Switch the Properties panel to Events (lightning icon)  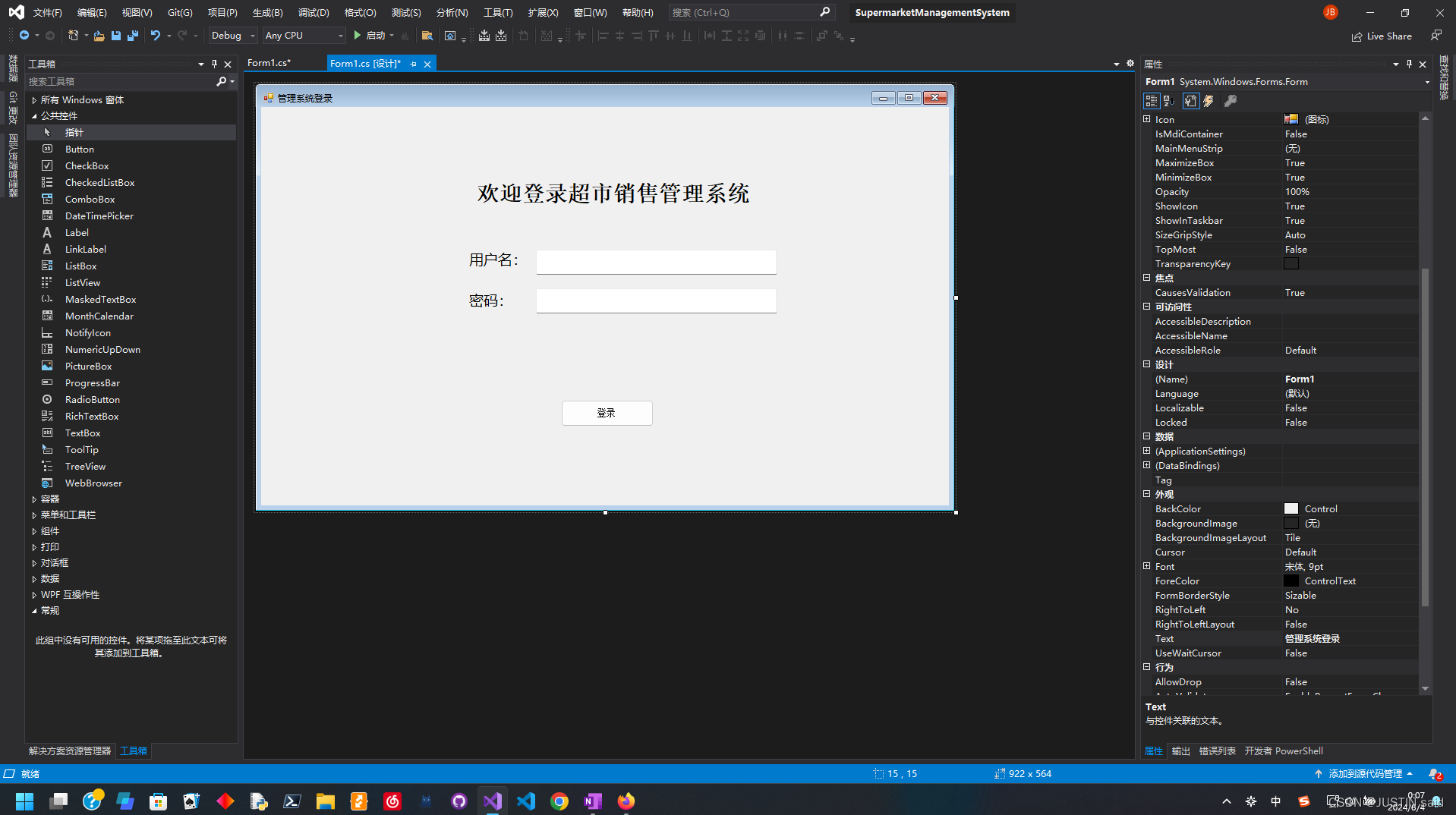1209,101
